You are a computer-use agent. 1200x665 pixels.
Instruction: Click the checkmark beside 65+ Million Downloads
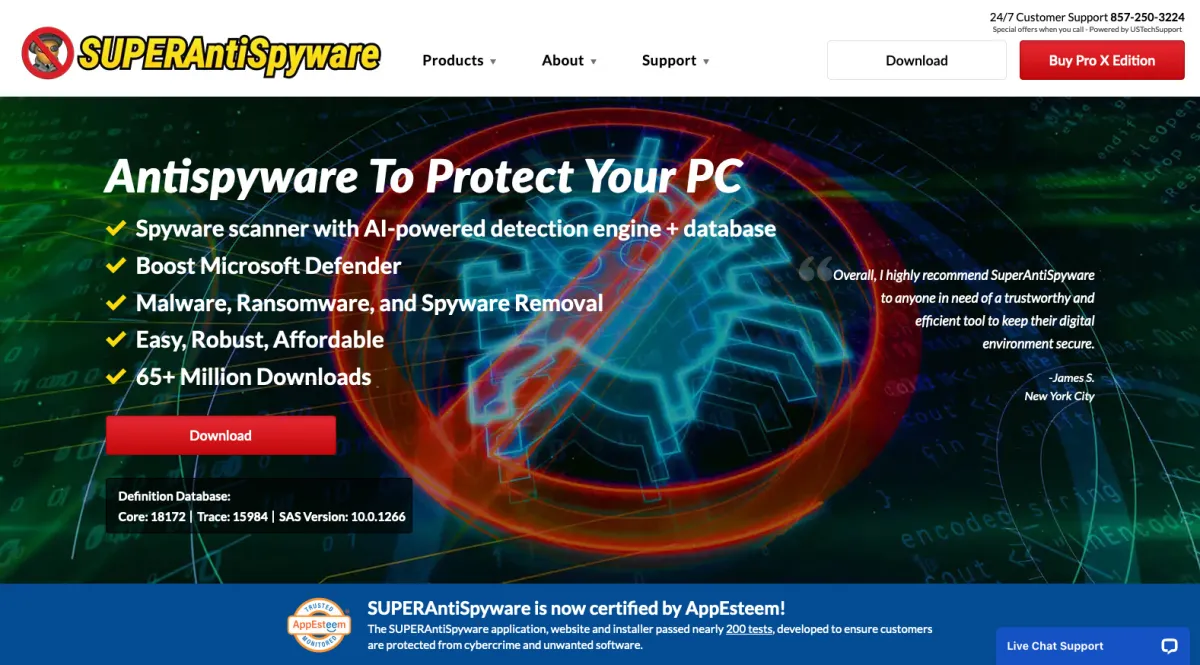click(x=116, y=377)
